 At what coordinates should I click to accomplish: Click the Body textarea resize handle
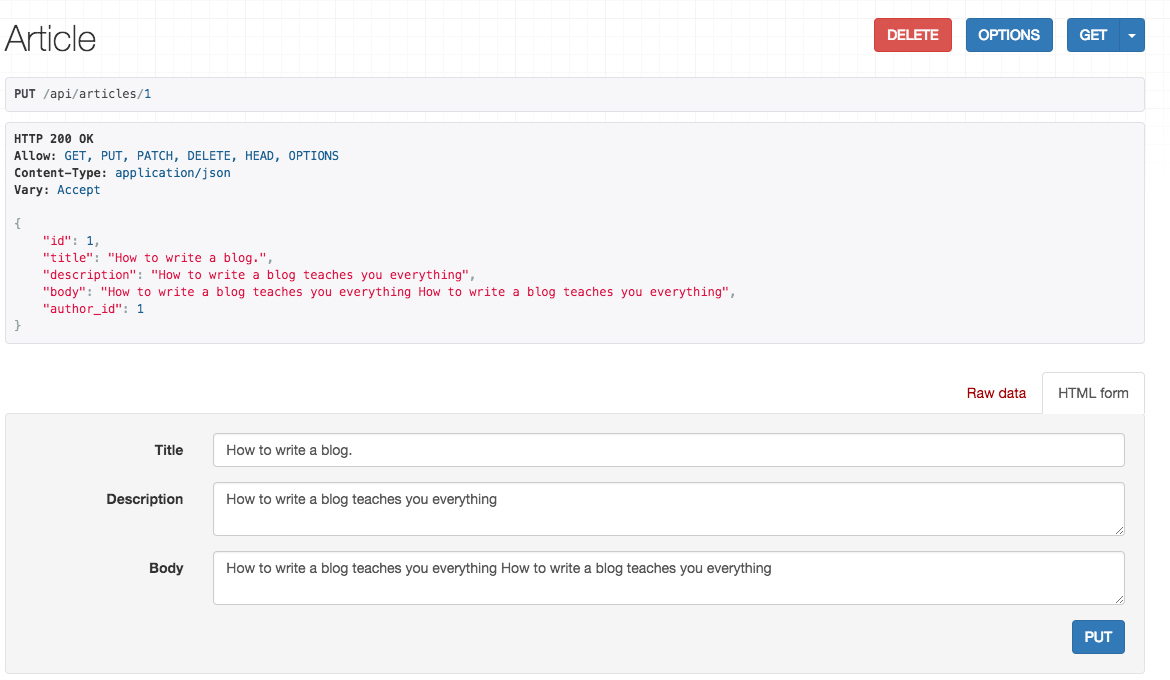pos(1119,599)
